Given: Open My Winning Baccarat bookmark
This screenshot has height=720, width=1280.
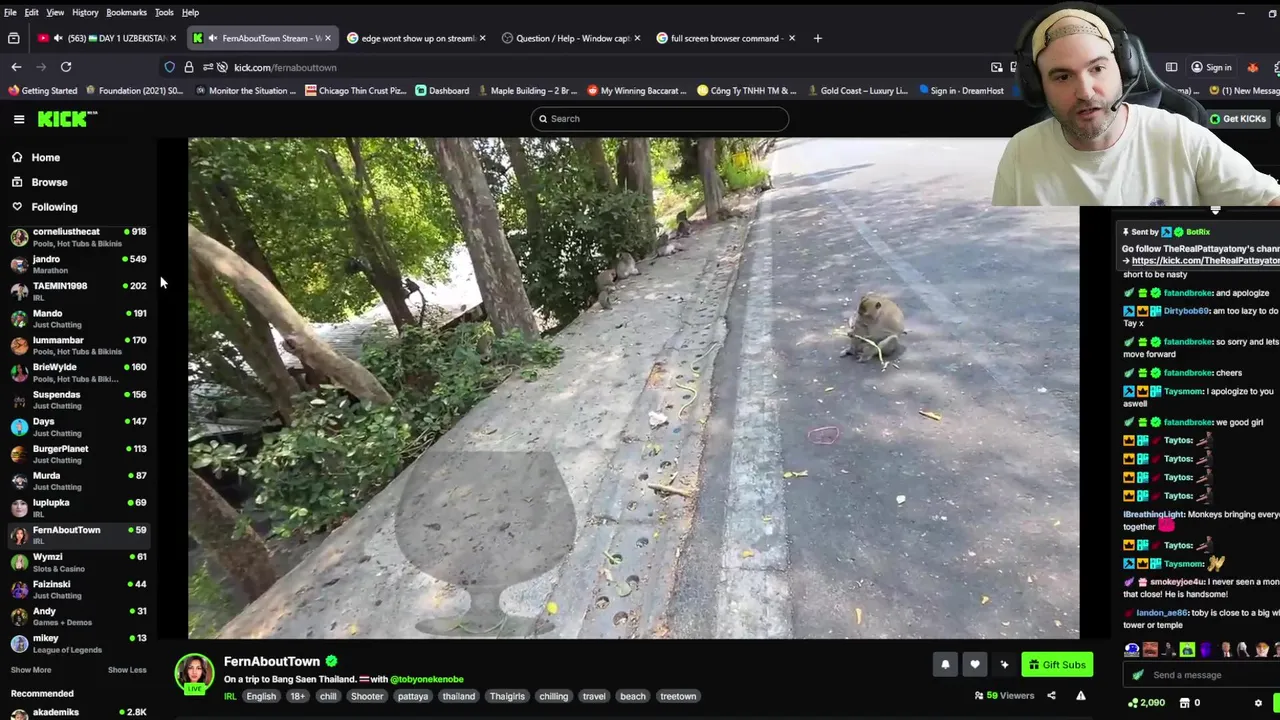Looking at the screenshot, I should tap(637, 90).
